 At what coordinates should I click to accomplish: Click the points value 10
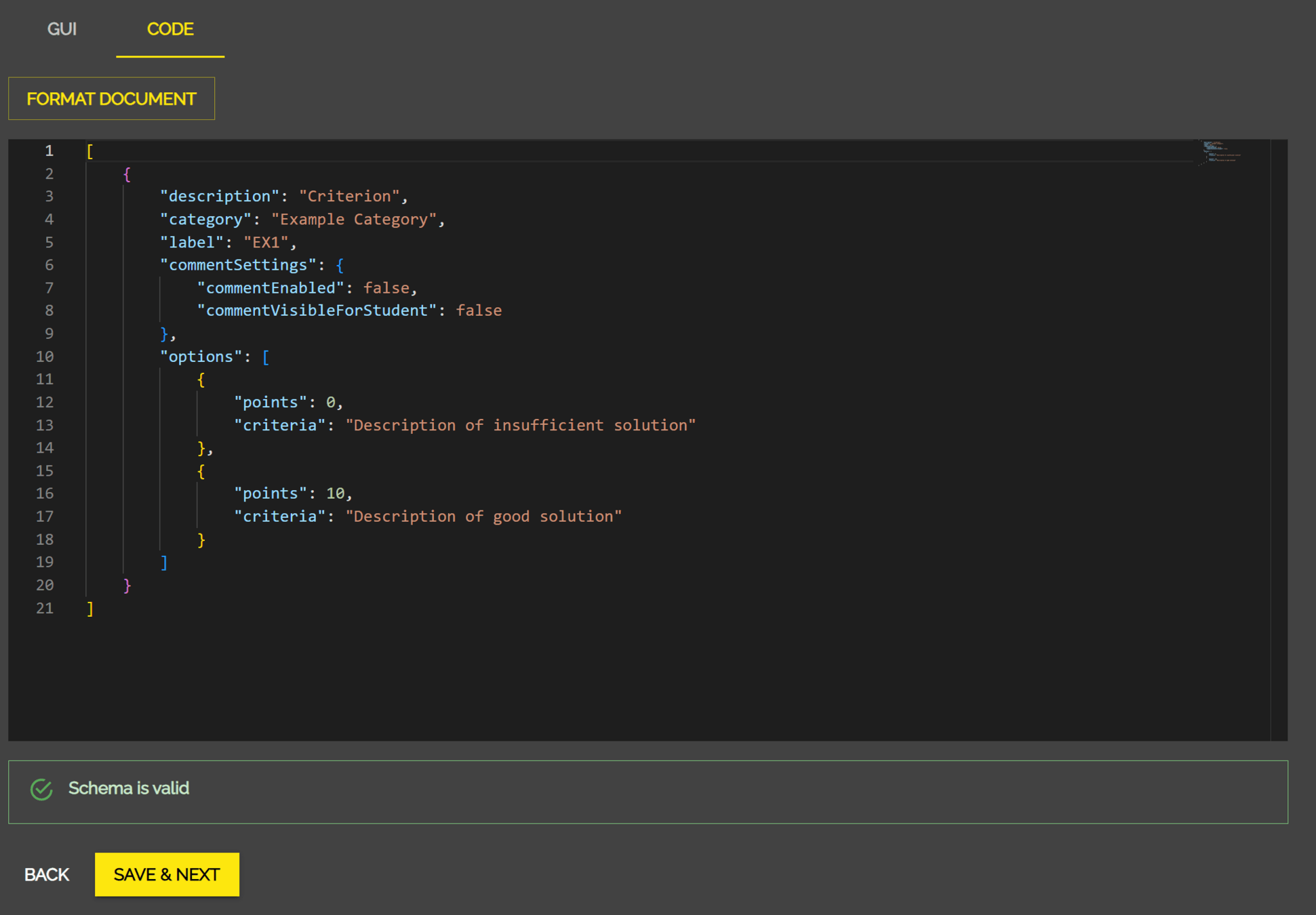(x=335, y=493)
